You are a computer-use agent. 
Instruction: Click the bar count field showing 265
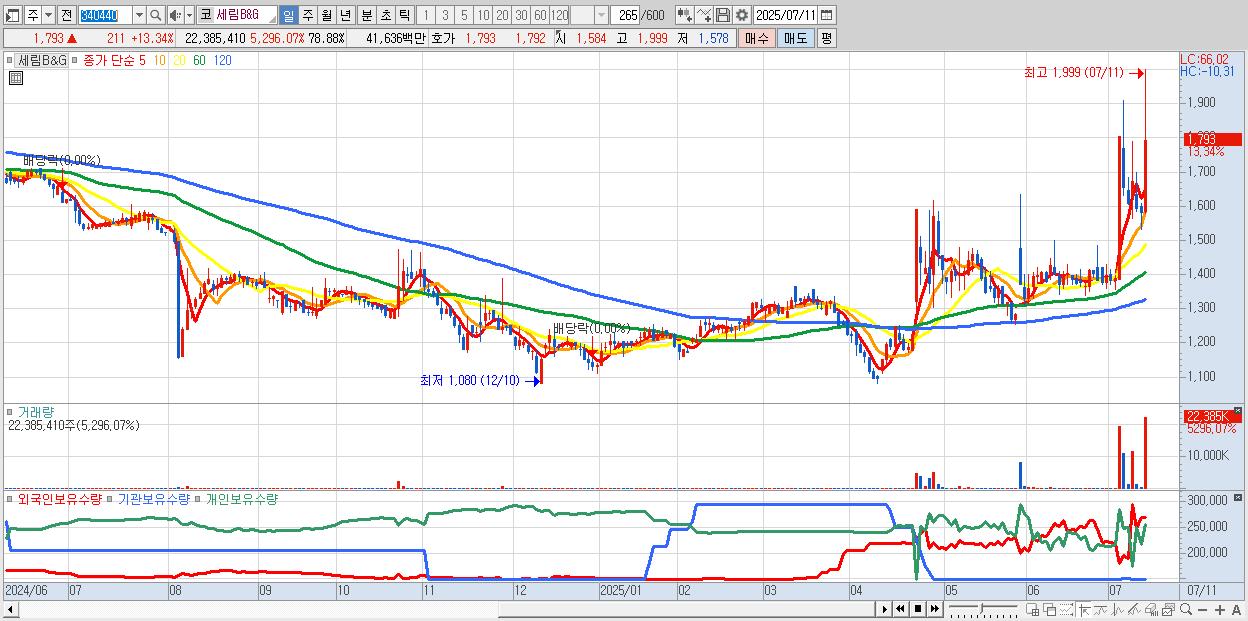coord(625,15)
